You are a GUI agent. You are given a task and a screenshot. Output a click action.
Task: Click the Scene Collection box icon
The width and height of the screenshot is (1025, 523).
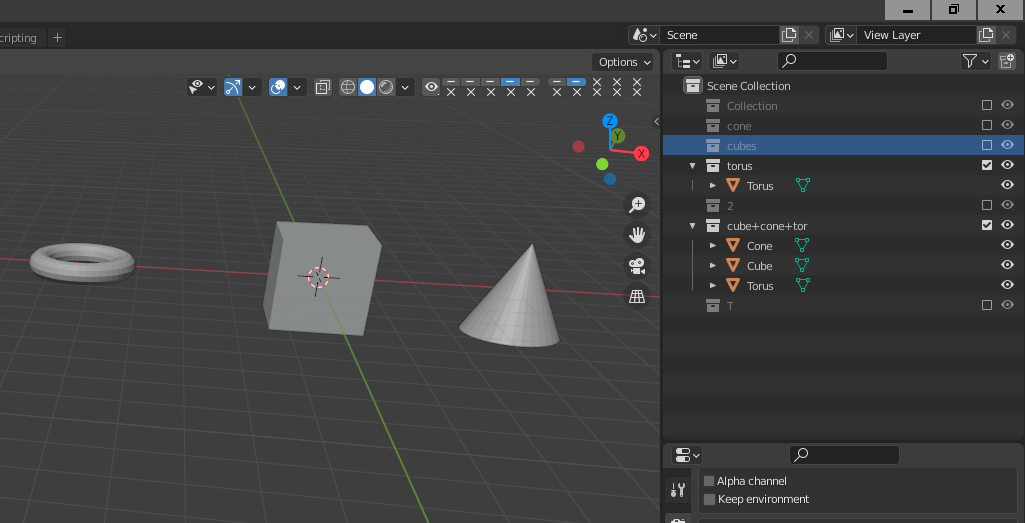[x=692, y=86]
